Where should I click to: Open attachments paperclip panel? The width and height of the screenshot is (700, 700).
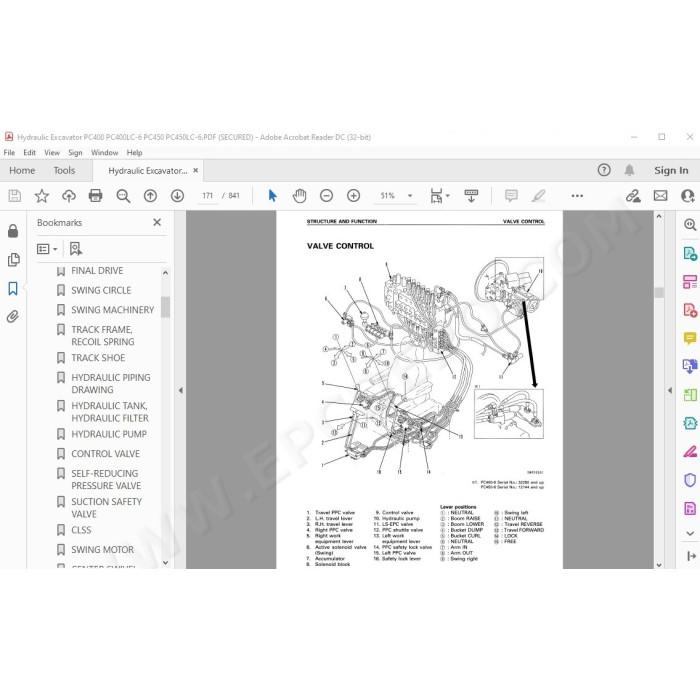coord(13,317)
